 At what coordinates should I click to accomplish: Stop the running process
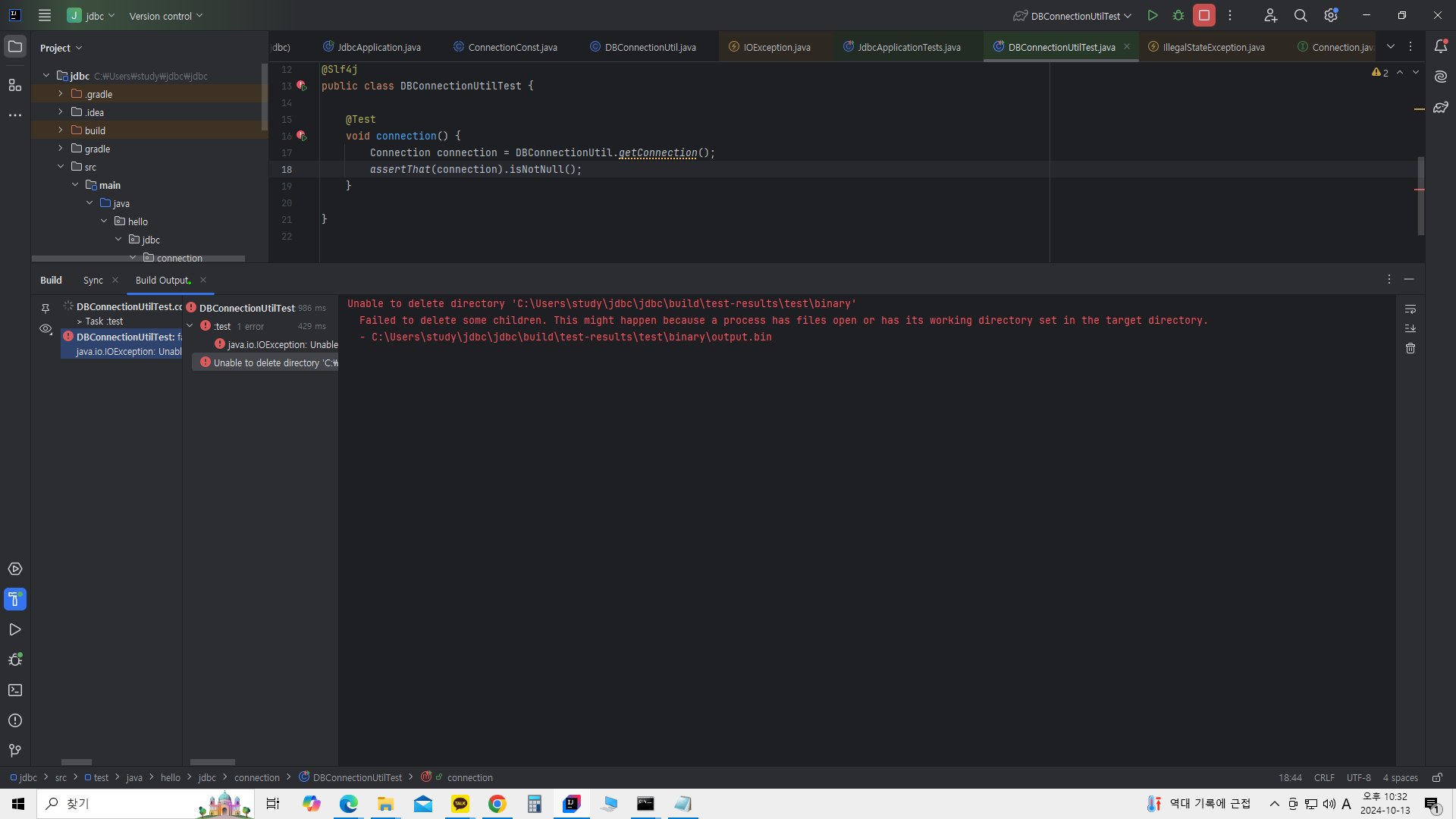pyautogui.click(x=1204, y=15)
